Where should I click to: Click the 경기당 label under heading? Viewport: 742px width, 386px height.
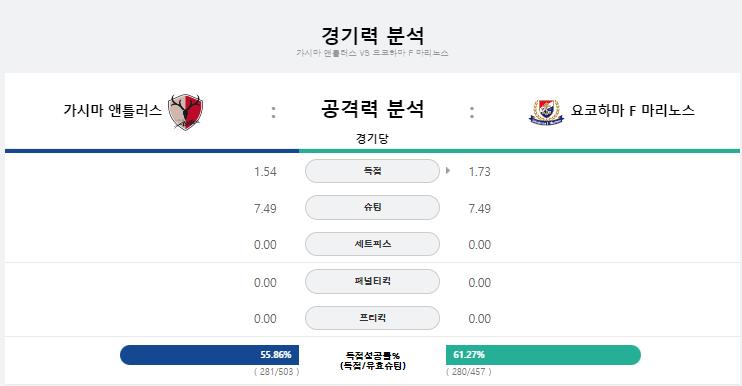click(372, 139)
